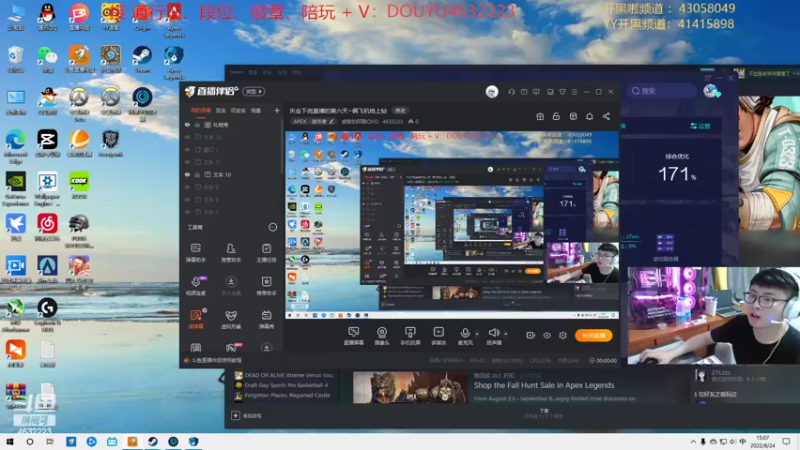800x450 pixels.
Task: Open the QQ penguin desktop icon
Action: click(47, 17)
